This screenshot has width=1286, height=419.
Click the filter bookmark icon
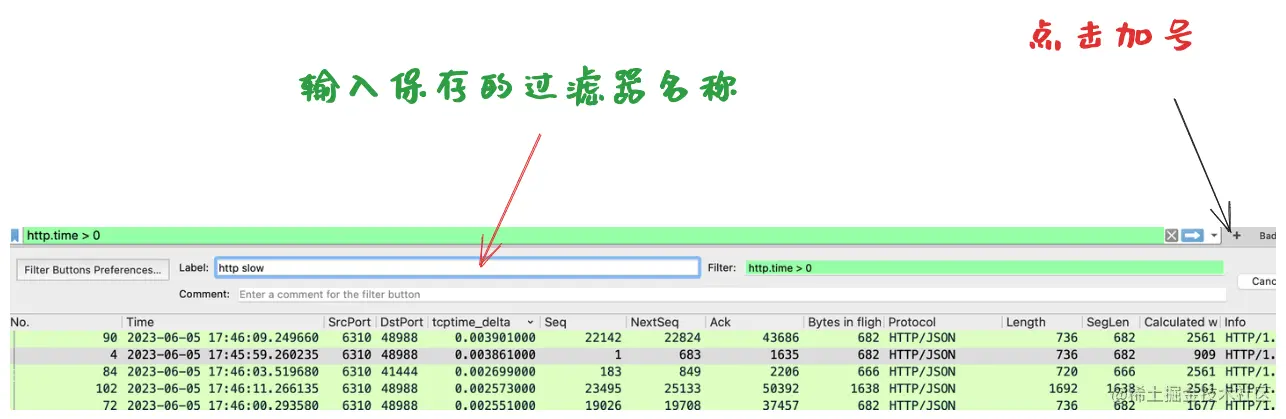pos(15,235)
